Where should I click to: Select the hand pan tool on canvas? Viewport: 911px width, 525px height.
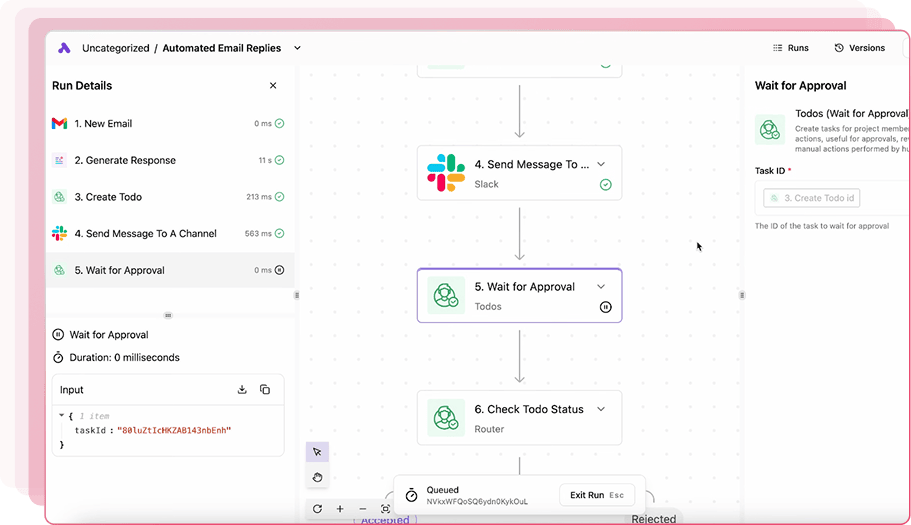point(317,477)
